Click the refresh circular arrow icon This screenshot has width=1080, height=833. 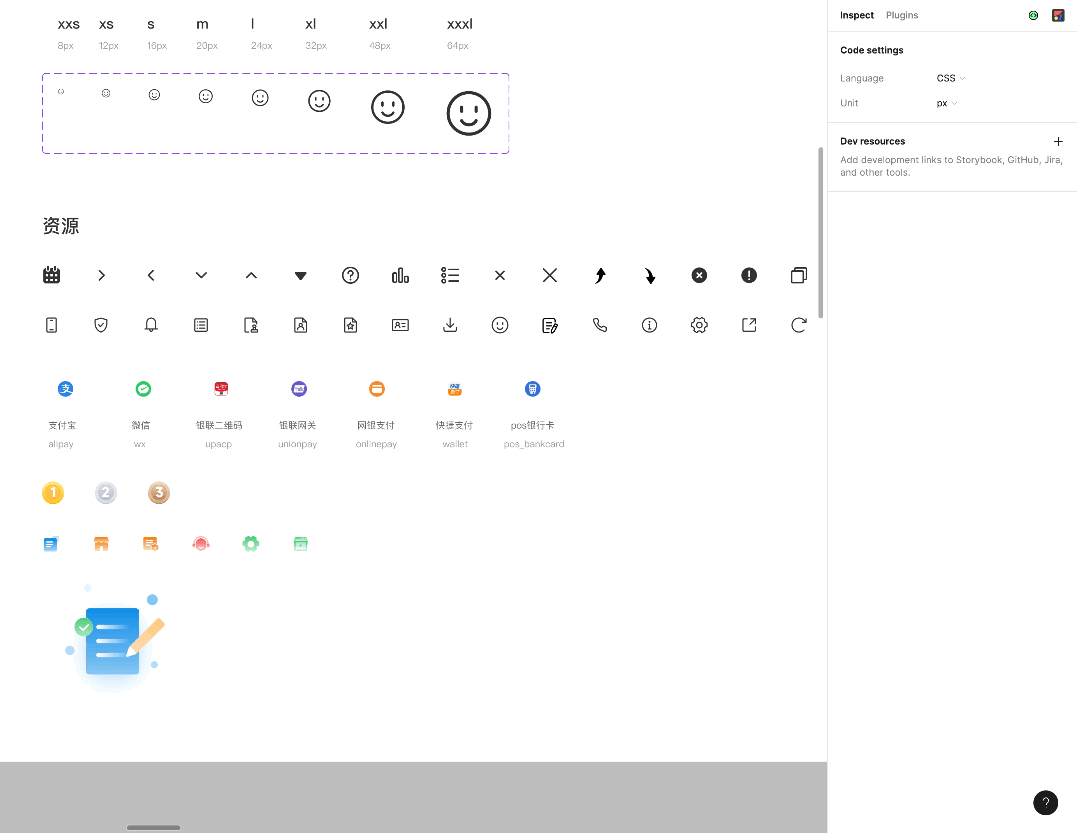[x=799, y=325]
